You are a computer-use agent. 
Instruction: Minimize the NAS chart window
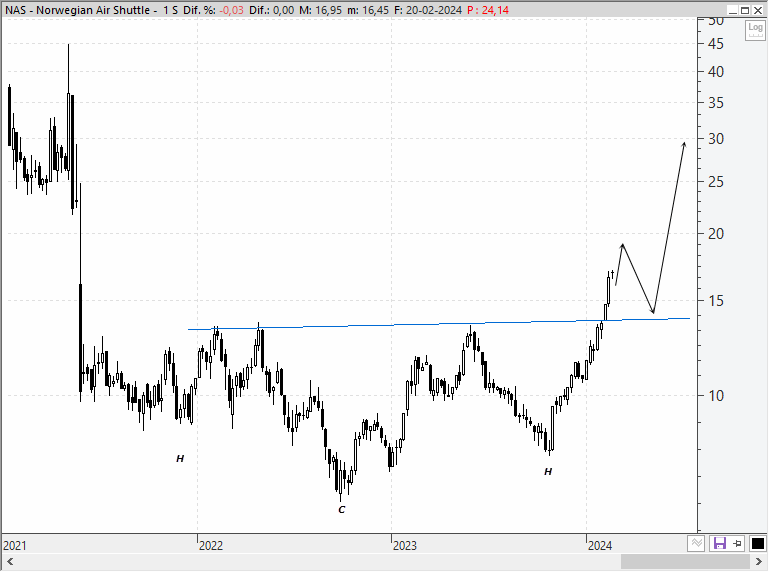[733, 10]
